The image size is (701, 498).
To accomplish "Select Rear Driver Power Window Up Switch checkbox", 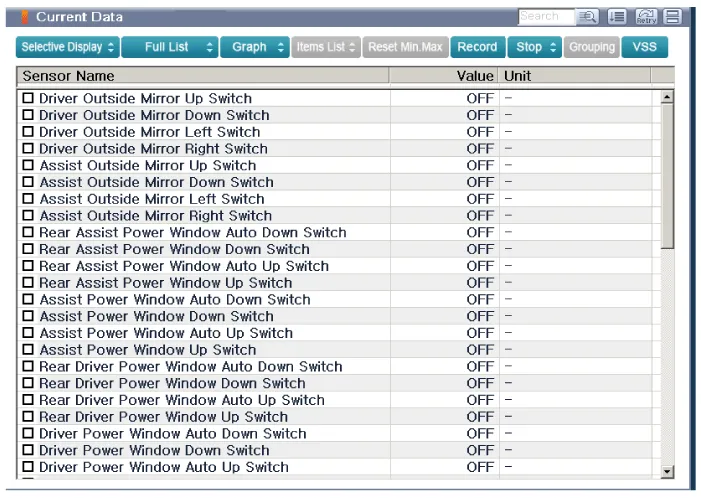I will pyautogui.click(x=29, y=417).
